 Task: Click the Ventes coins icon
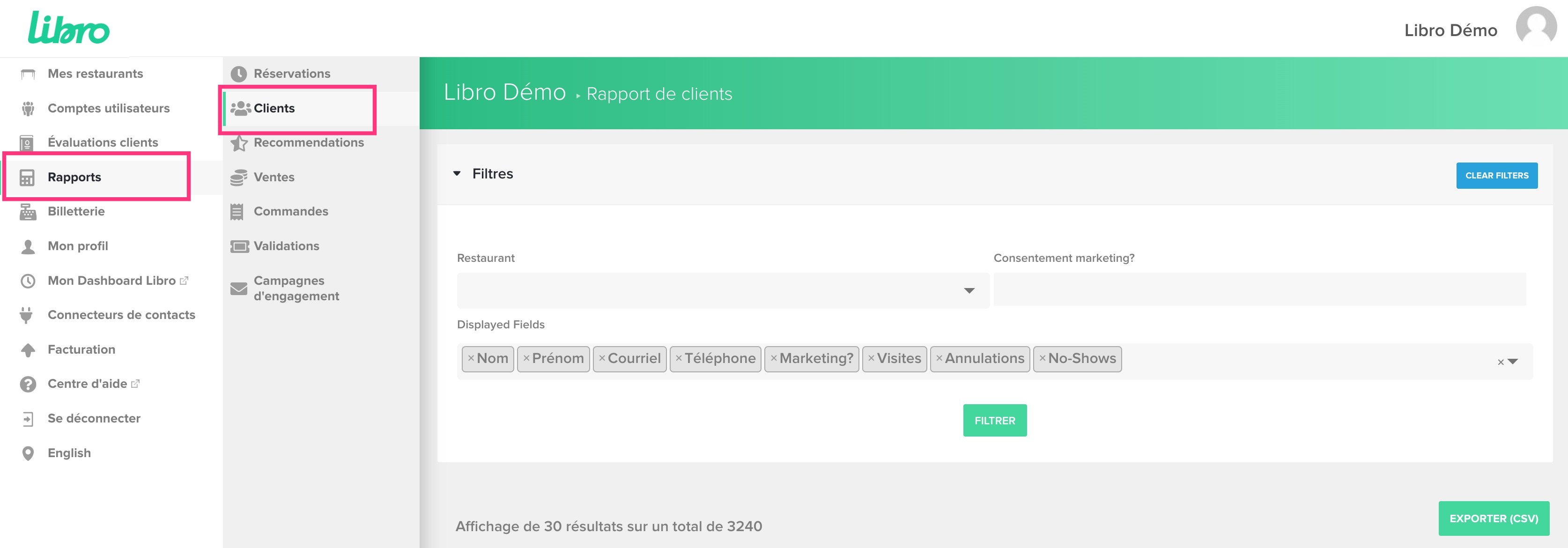point(238,177)
